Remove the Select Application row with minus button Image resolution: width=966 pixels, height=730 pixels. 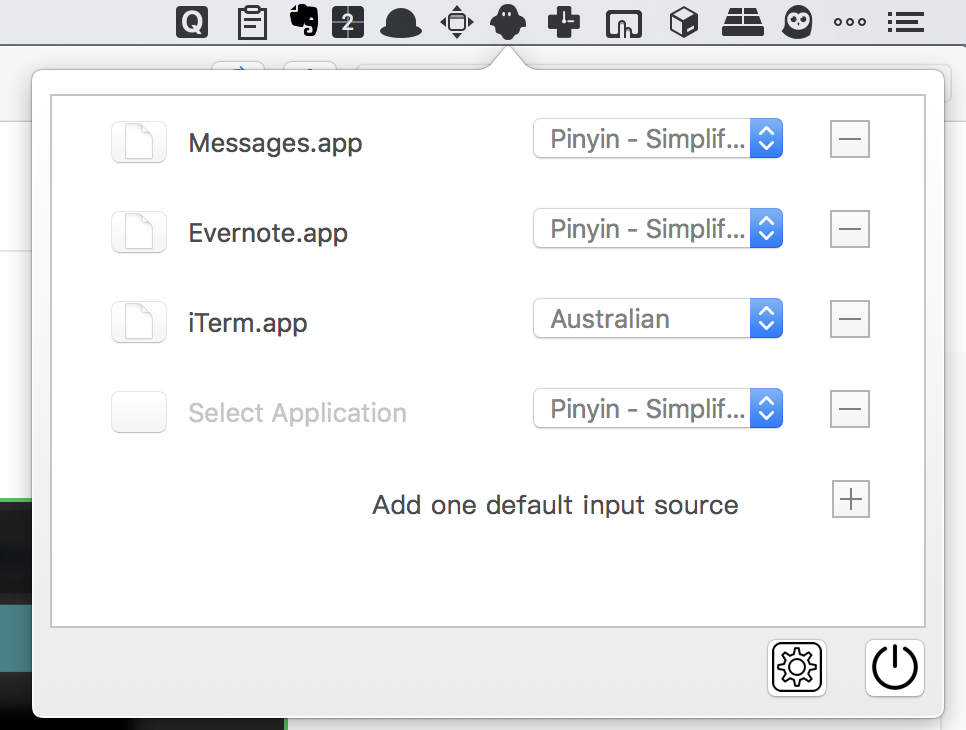tap(850, 409)
